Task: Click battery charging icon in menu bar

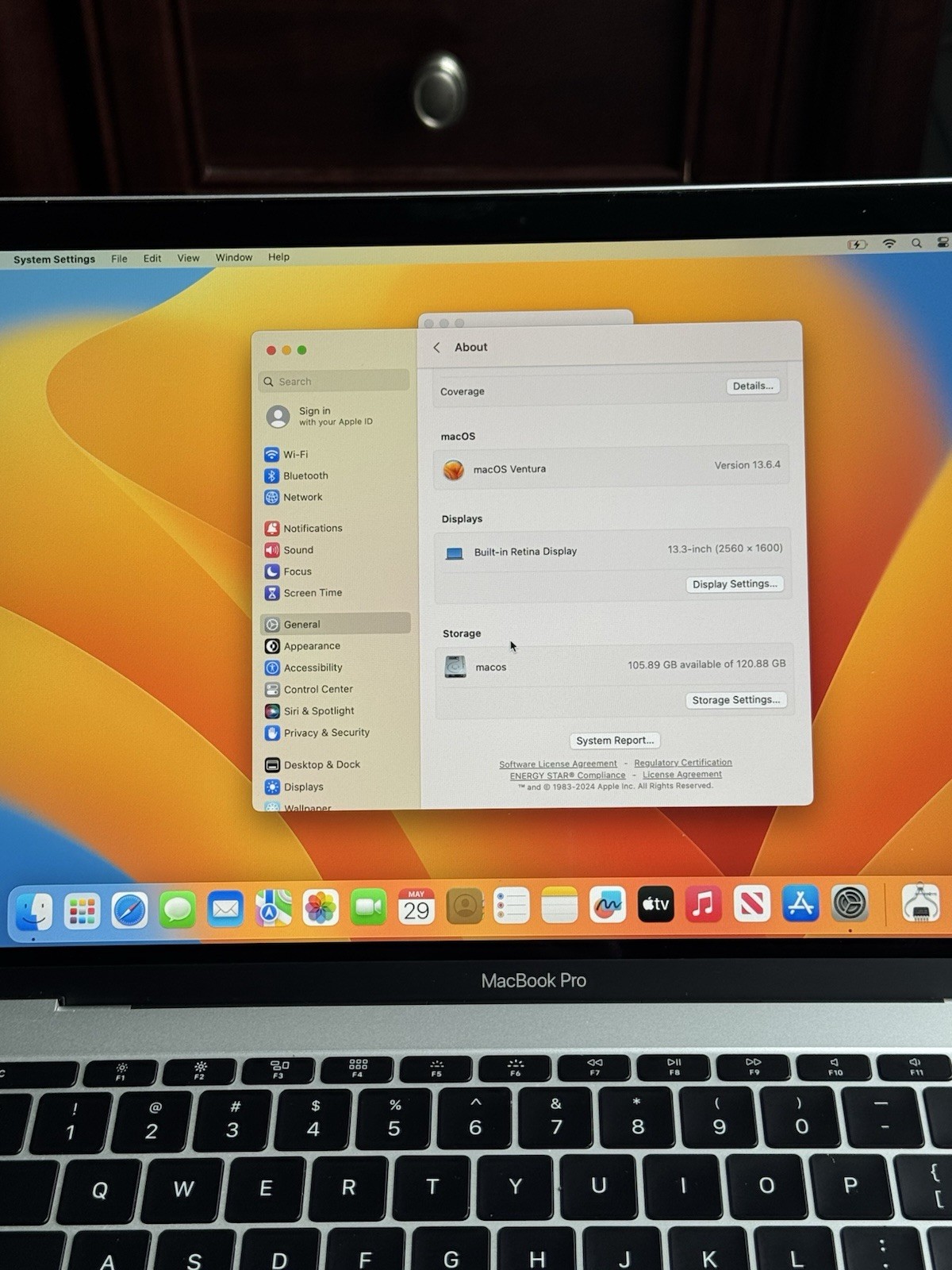Action: (858, 244)
